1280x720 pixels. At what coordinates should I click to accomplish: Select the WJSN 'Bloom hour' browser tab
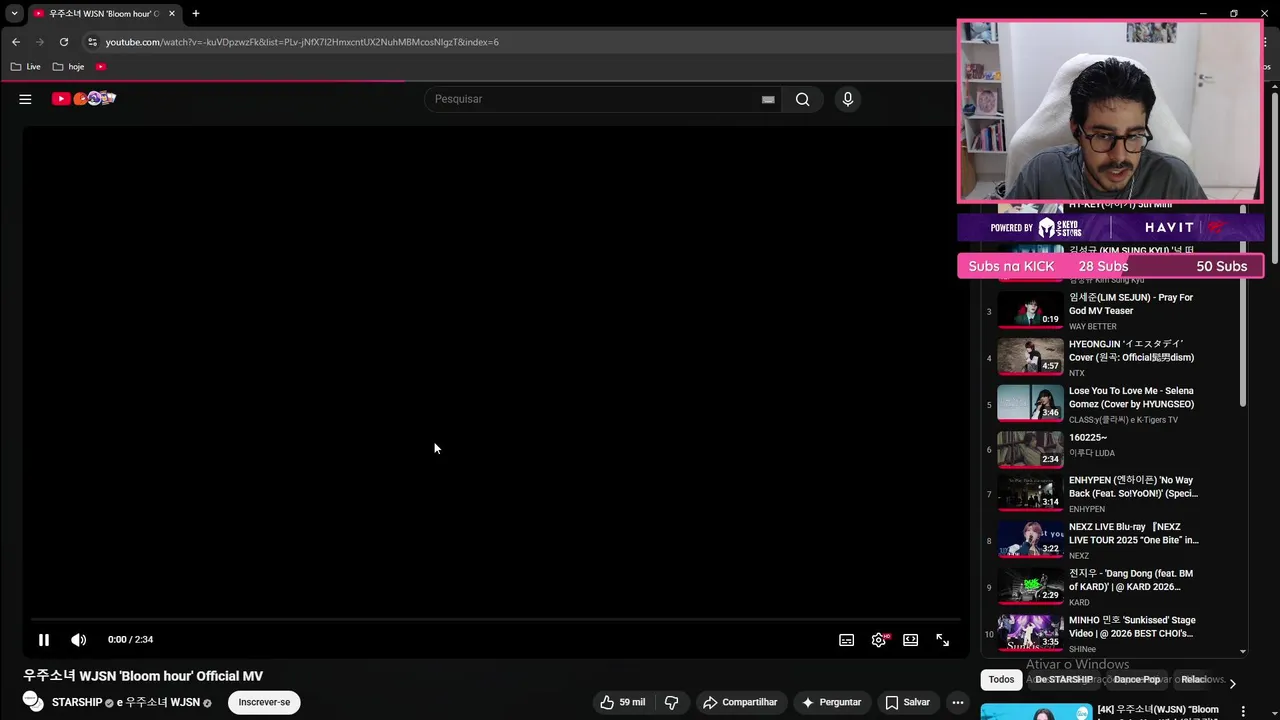coord(104,14)
